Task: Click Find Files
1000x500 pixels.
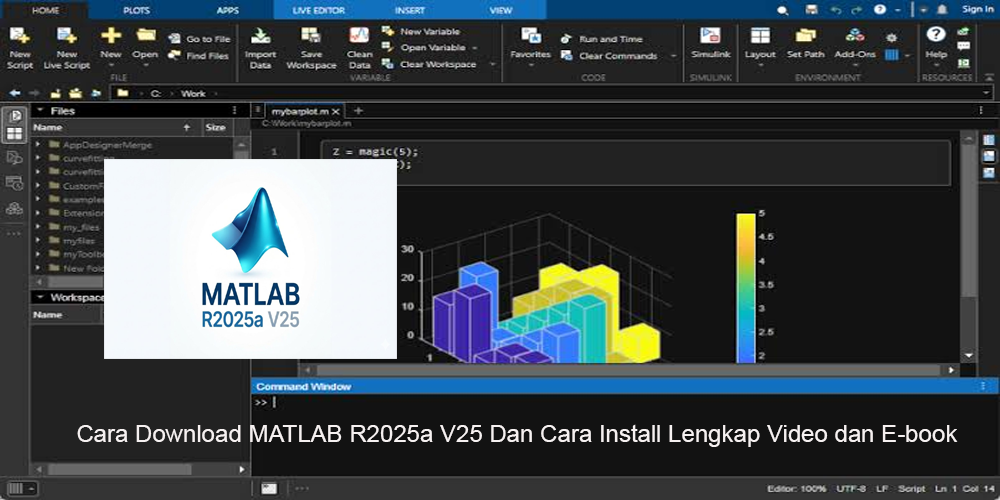Action: 199,55
